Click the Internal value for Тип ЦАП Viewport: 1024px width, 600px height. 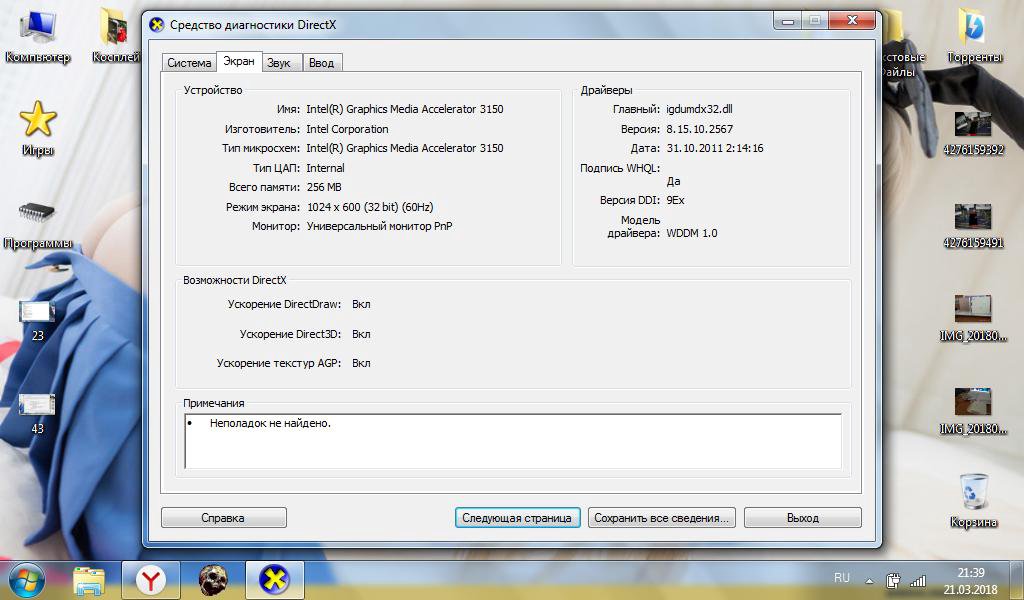(325, 168)
